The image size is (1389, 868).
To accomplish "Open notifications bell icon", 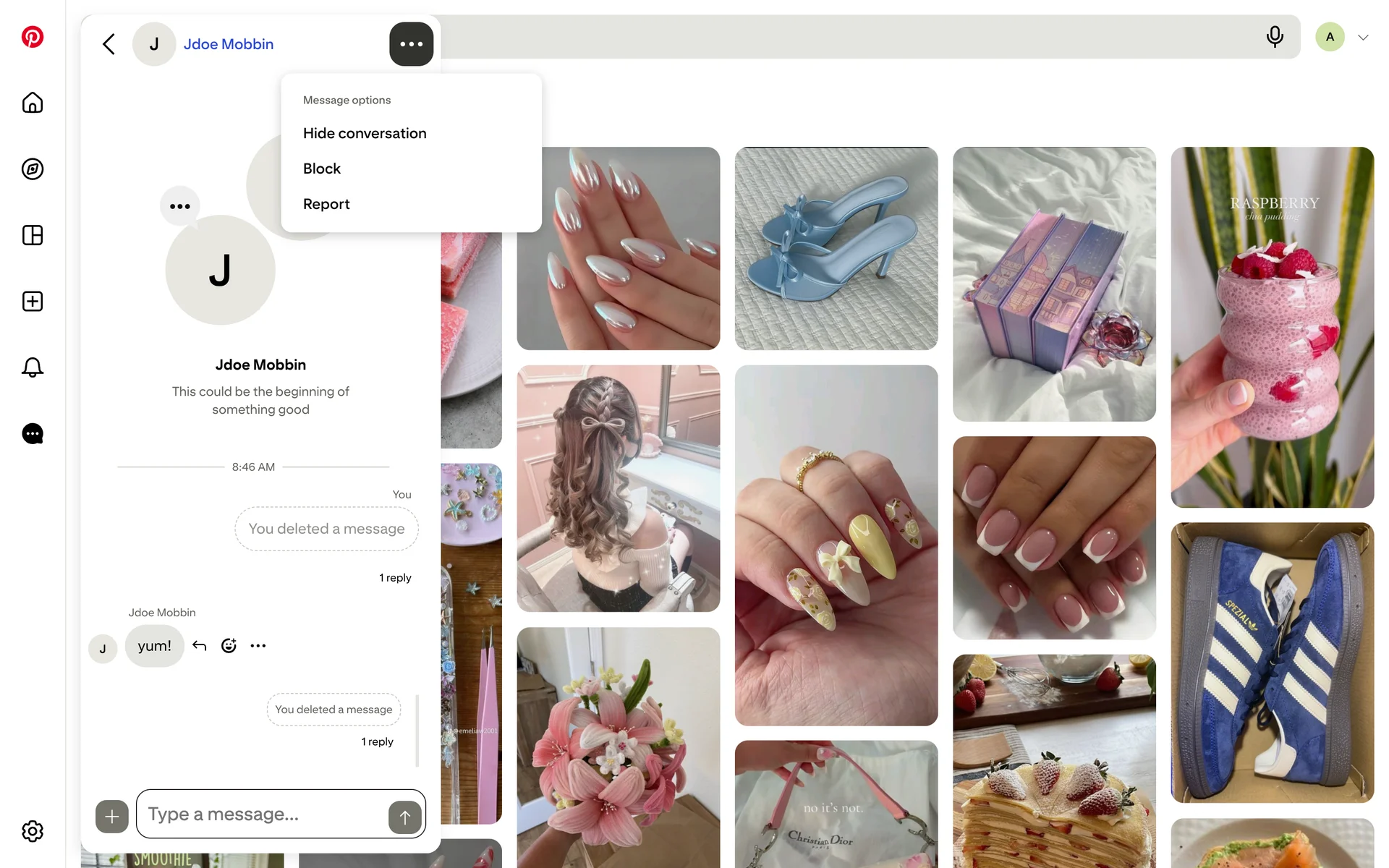I will (x=33, y=367).
